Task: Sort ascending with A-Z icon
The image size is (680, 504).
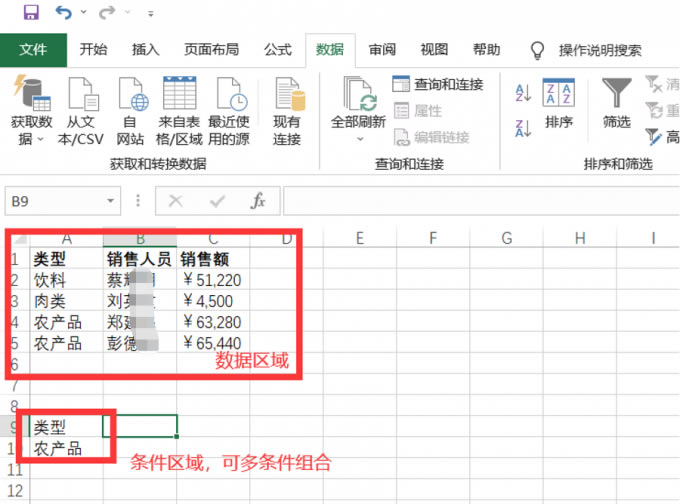Action: [523, 92]
